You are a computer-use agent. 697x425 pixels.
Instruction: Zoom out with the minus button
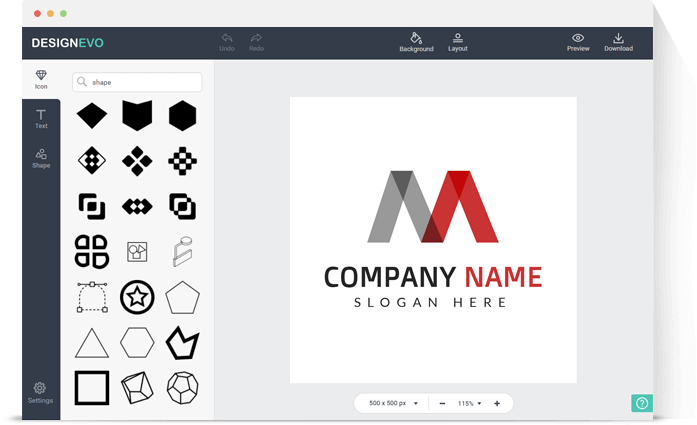tap(442, 403)
